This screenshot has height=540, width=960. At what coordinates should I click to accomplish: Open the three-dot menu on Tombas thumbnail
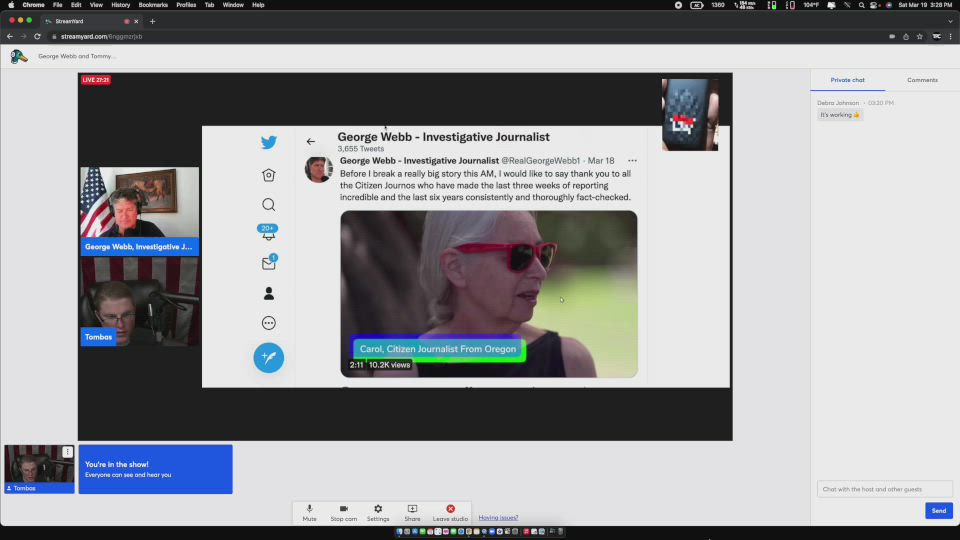point(68,452)
